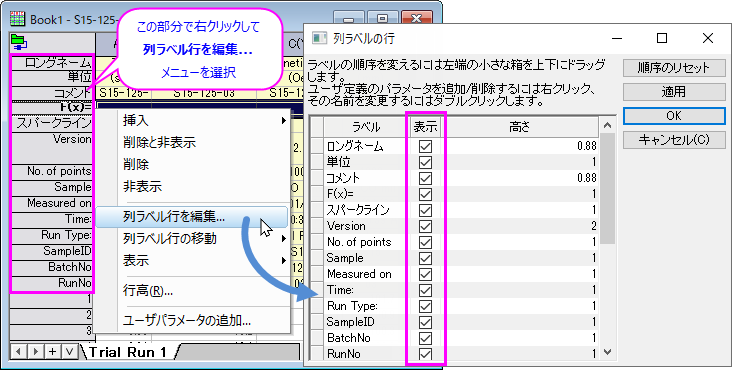
Task: Select worksheet row 1 header
Action: [52, 300]
